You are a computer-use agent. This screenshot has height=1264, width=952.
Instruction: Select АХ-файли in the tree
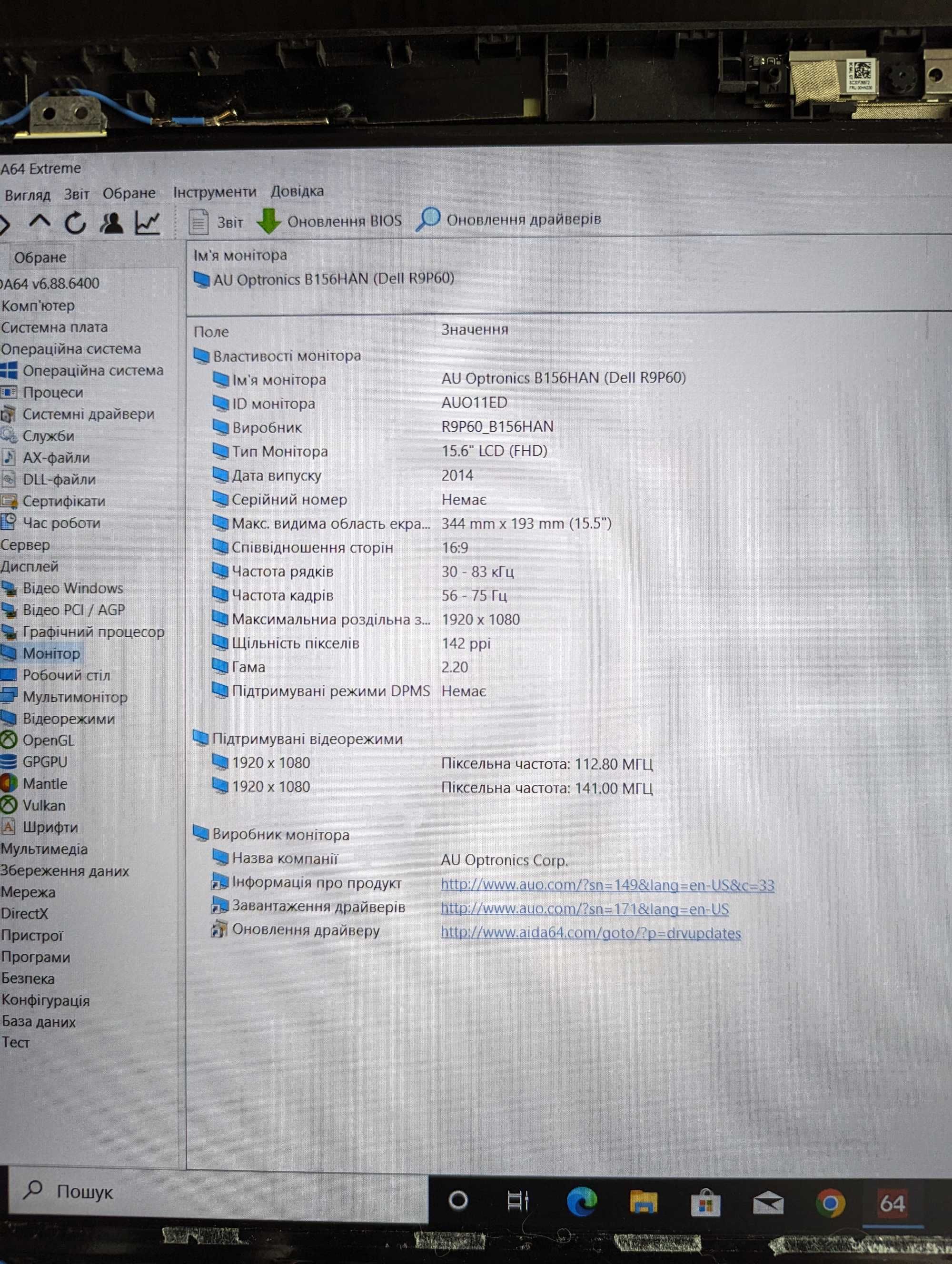(x=46, y=457)
